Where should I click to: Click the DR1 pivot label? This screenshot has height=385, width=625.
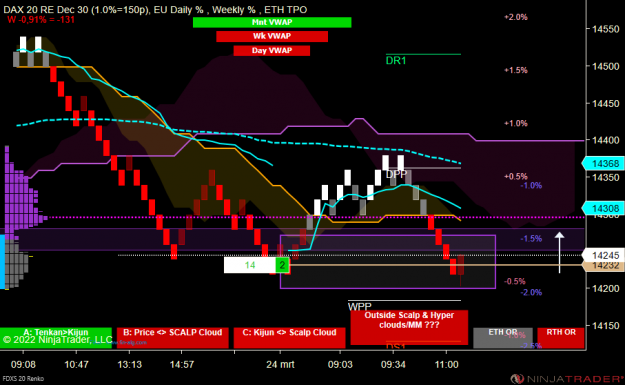point(396,61)
